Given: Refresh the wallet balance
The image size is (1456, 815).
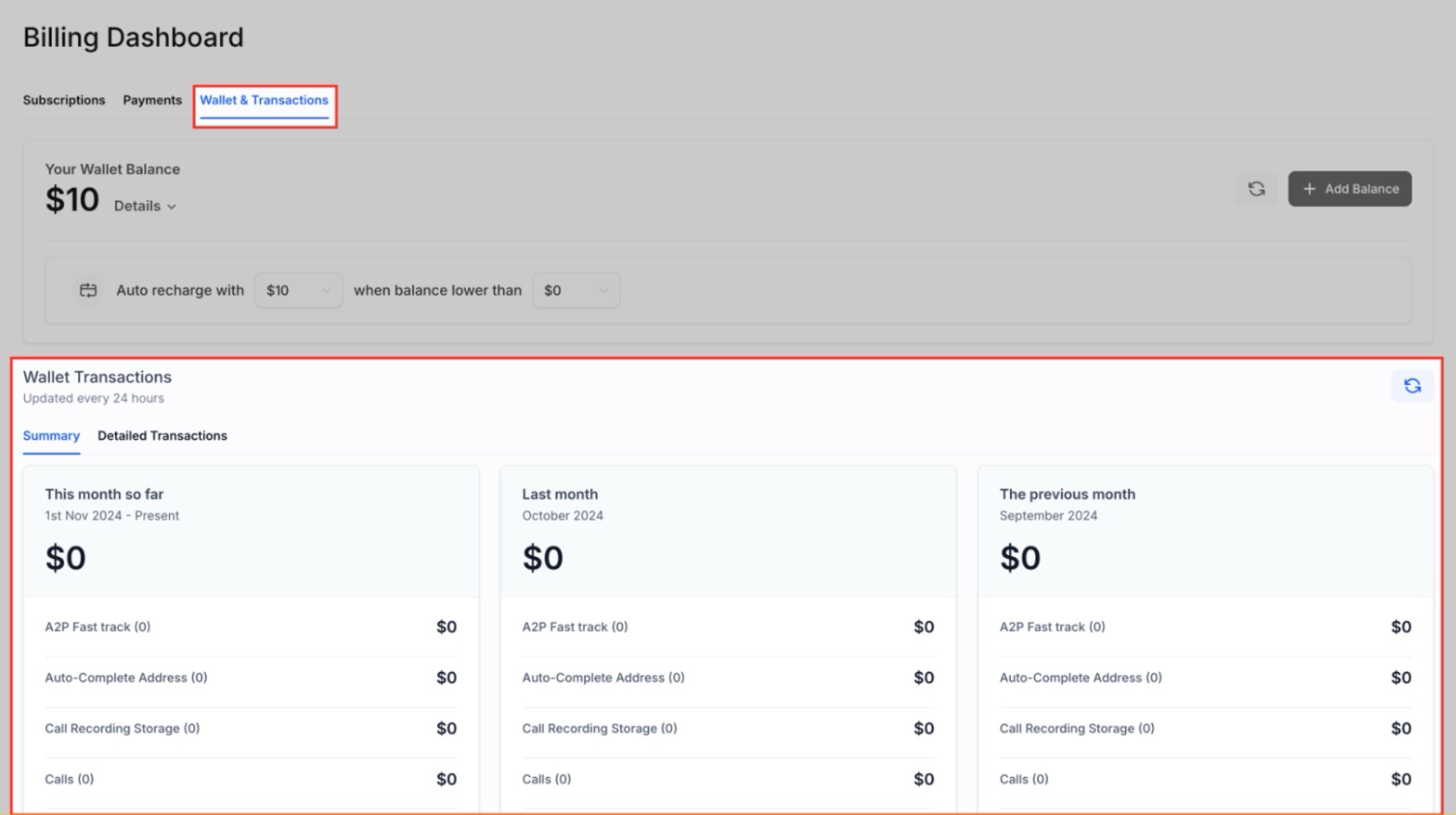Looking at the screenshot, I should pos(1256,188).
